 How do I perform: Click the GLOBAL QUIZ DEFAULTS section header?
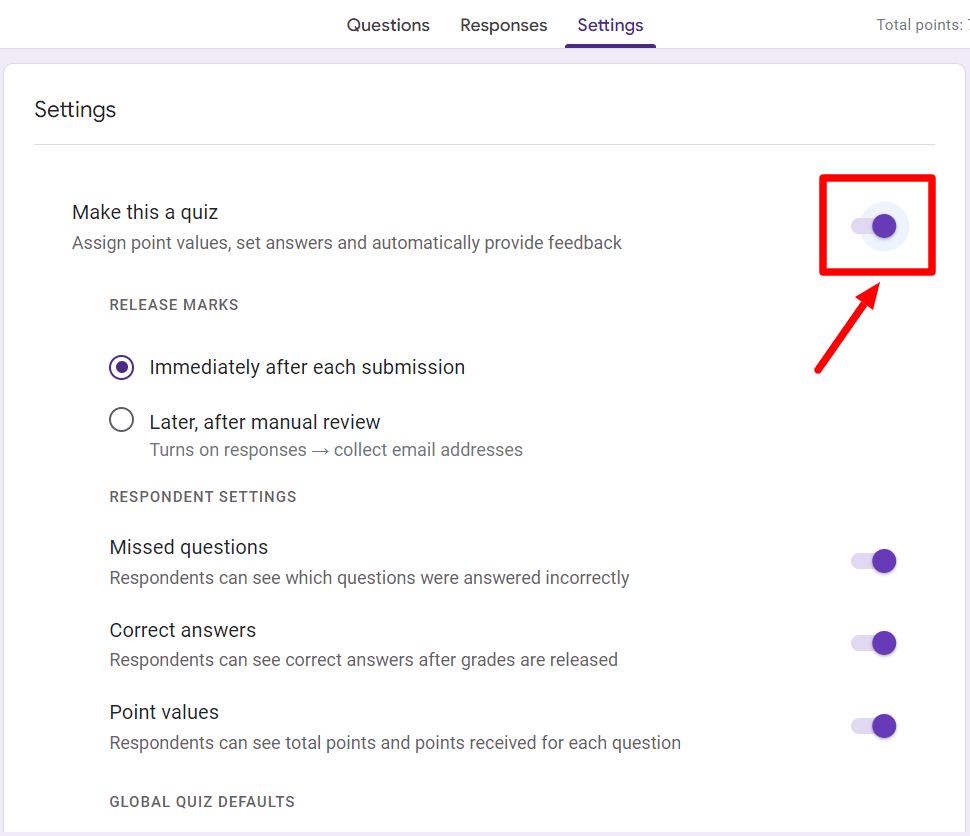(202, 802)
